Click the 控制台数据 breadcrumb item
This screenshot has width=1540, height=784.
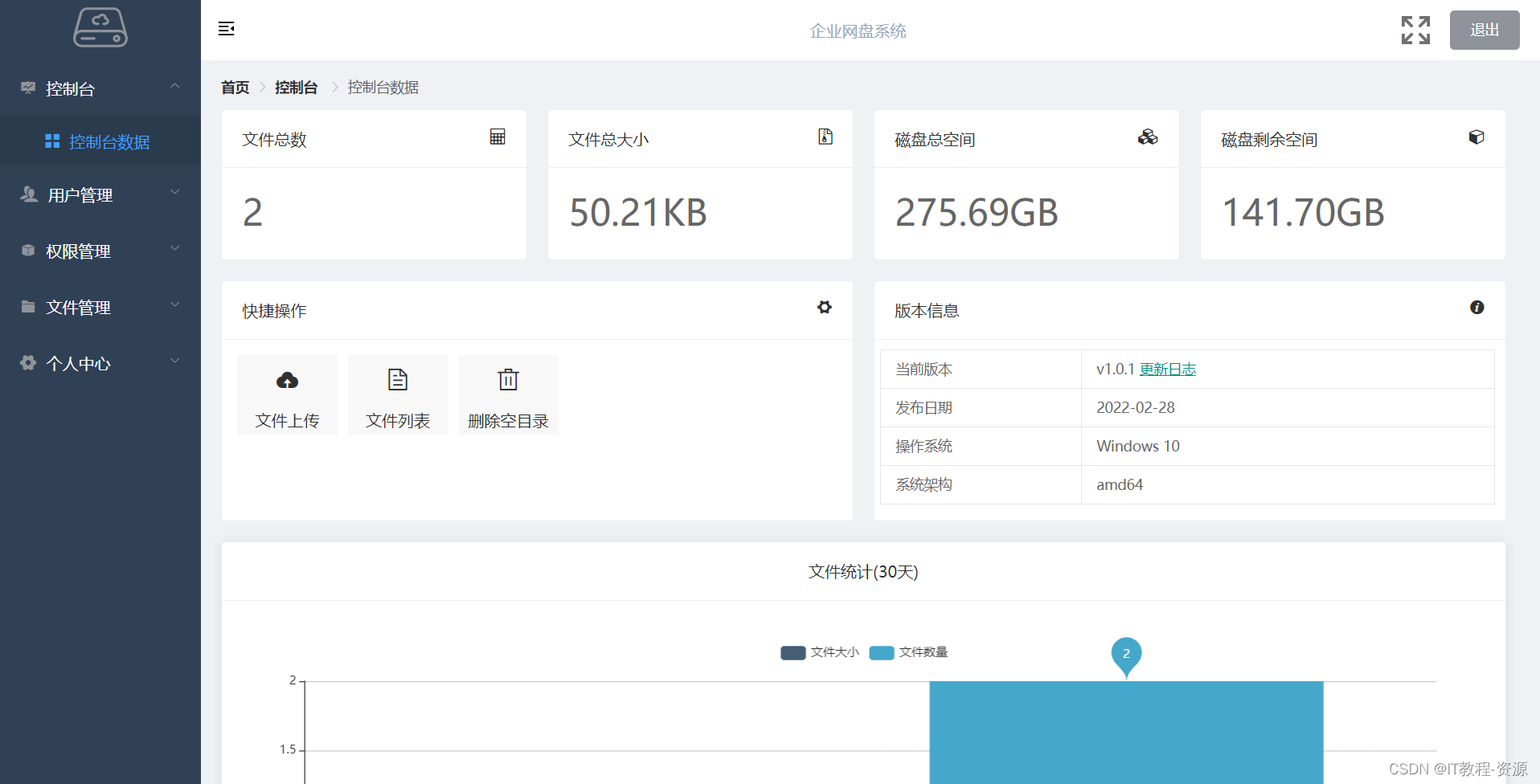tap(383, 87)
